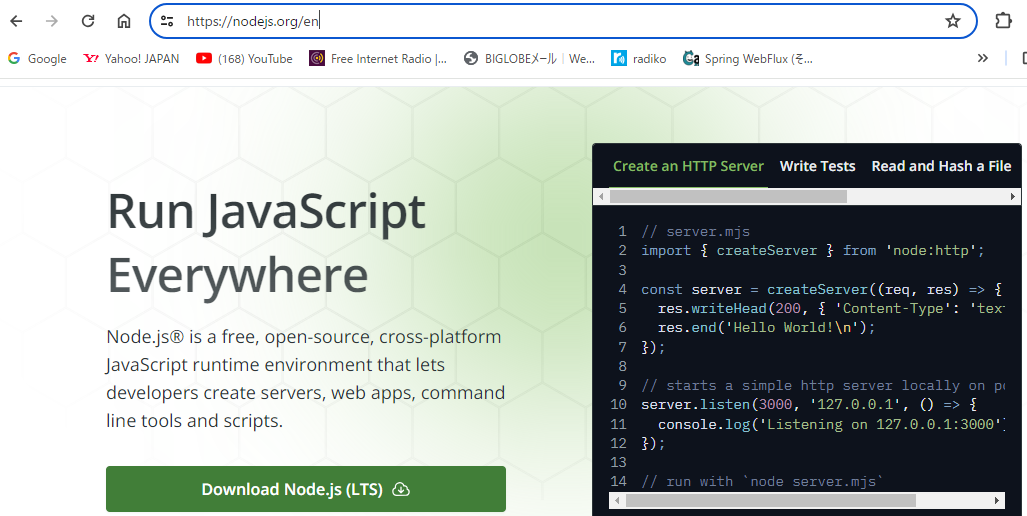
Task: Click the Node.js® description paragraph
Action: point(306,378)
